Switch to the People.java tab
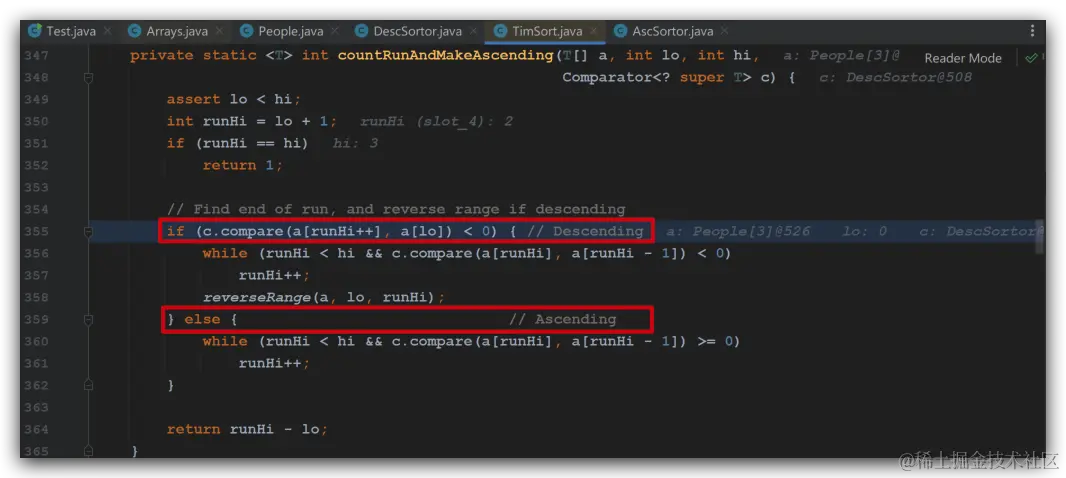 click(290, 31)
